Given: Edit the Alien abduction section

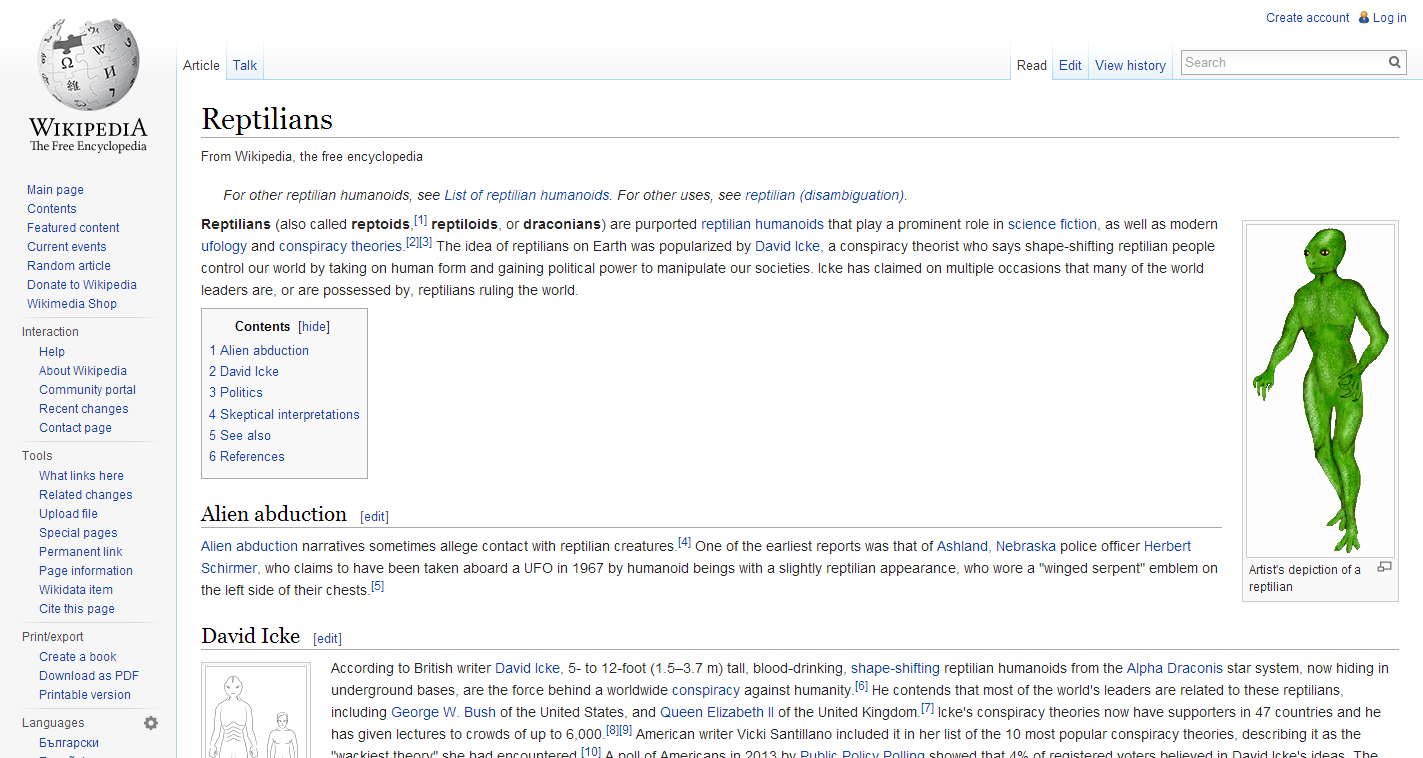Looking at the screenshot, I should coord(374,517).
